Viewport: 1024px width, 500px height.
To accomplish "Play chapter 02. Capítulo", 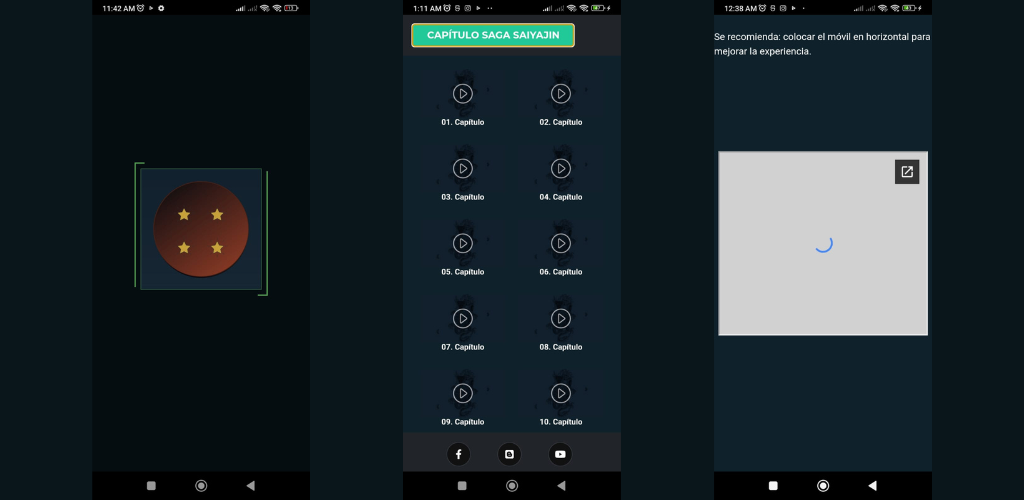I will pyautogui.click(x=561, y=94).
